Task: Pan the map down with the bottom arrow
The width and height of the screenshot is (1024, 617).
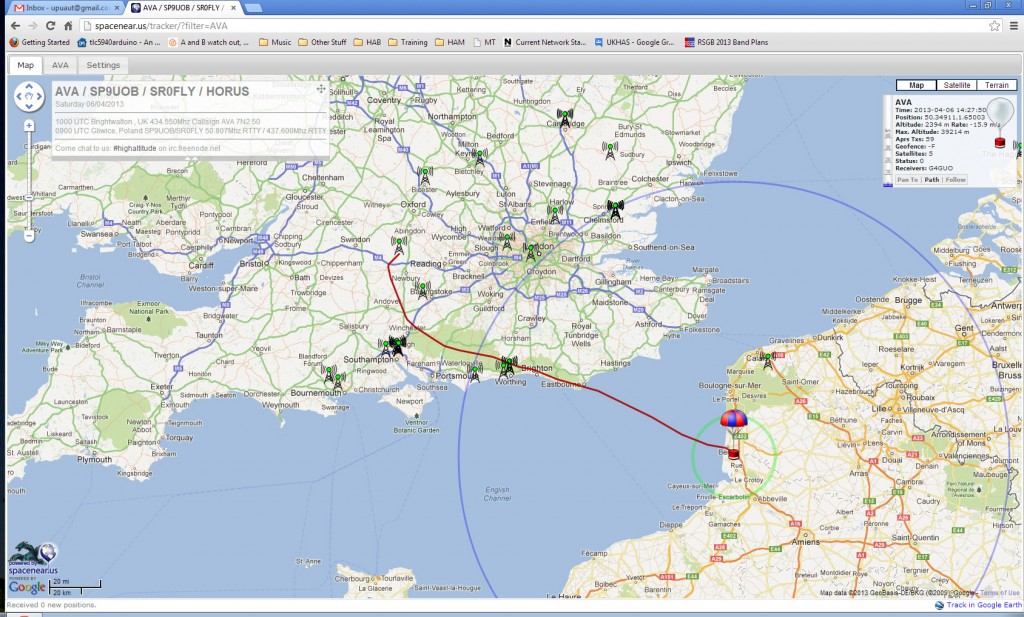Action: coord(29,106)
